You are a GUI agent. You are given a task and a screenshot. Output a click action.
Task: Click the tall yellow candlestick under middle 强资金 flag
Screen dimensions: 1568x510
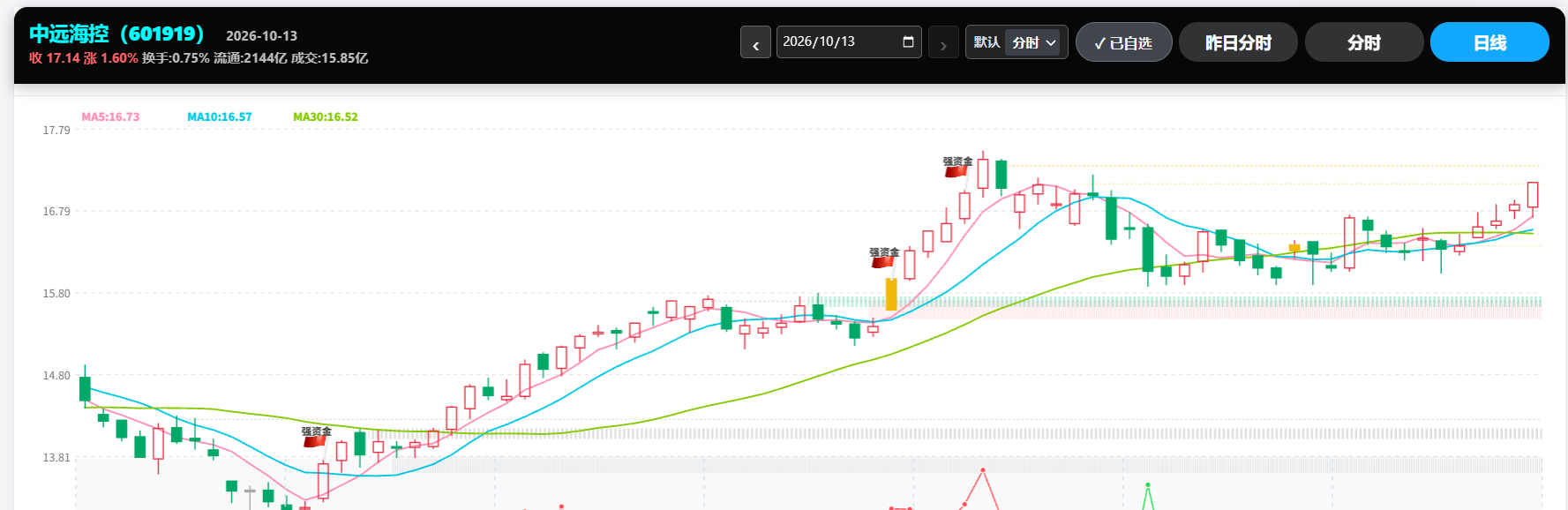tap(891, 294)
